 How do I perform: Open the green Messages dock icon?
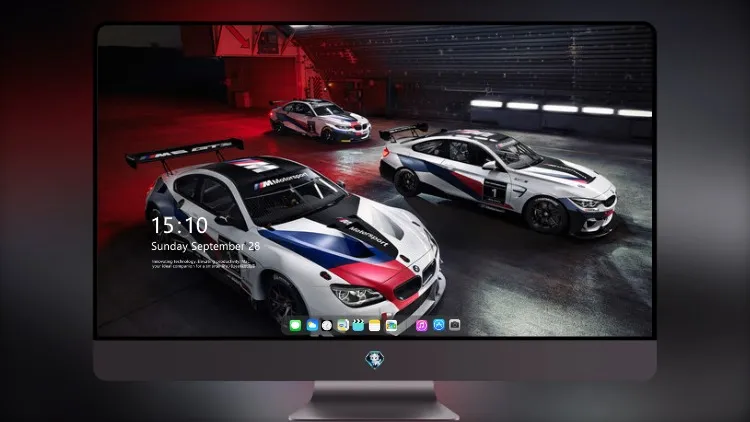click(x=295, y=326)
